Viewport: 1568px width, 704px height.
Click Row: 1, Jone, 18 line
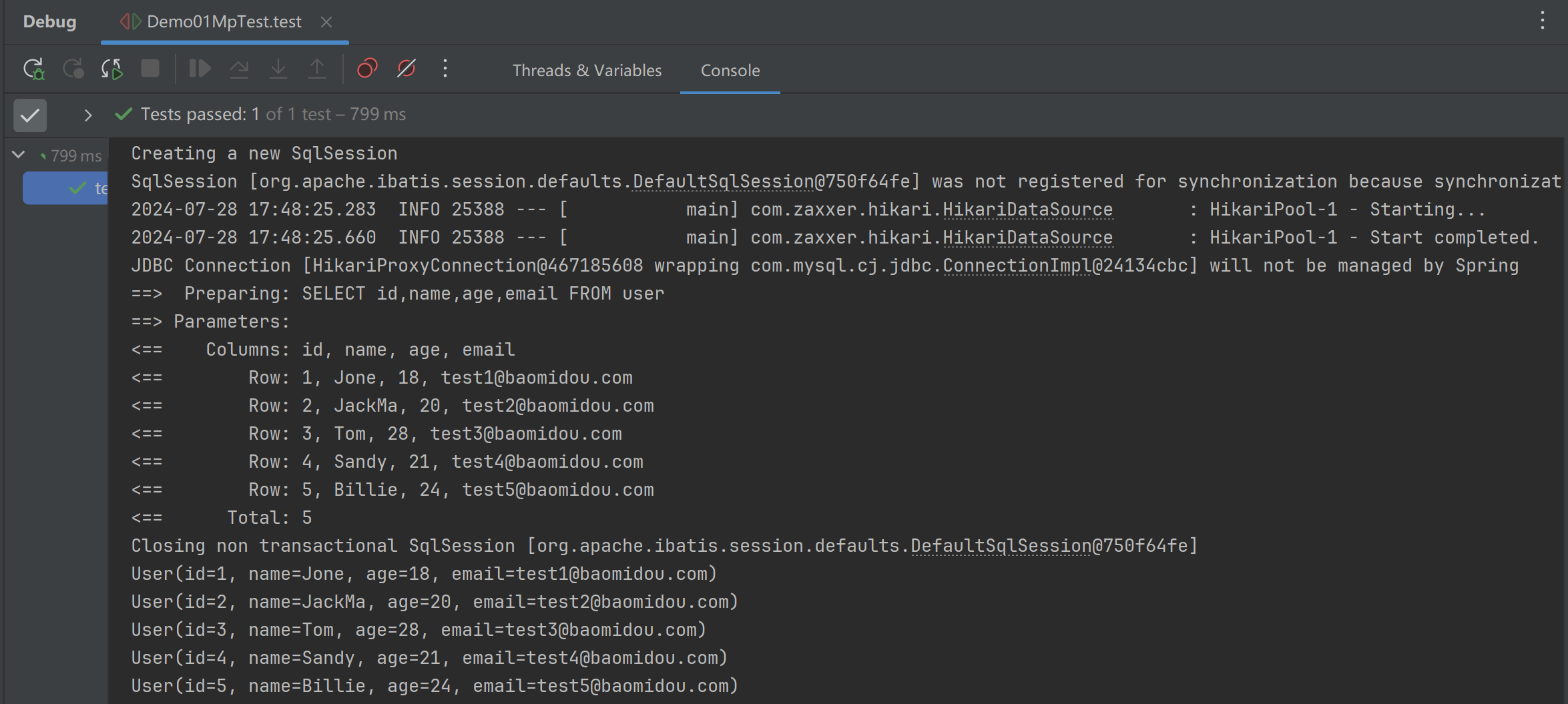coord(382,378)
